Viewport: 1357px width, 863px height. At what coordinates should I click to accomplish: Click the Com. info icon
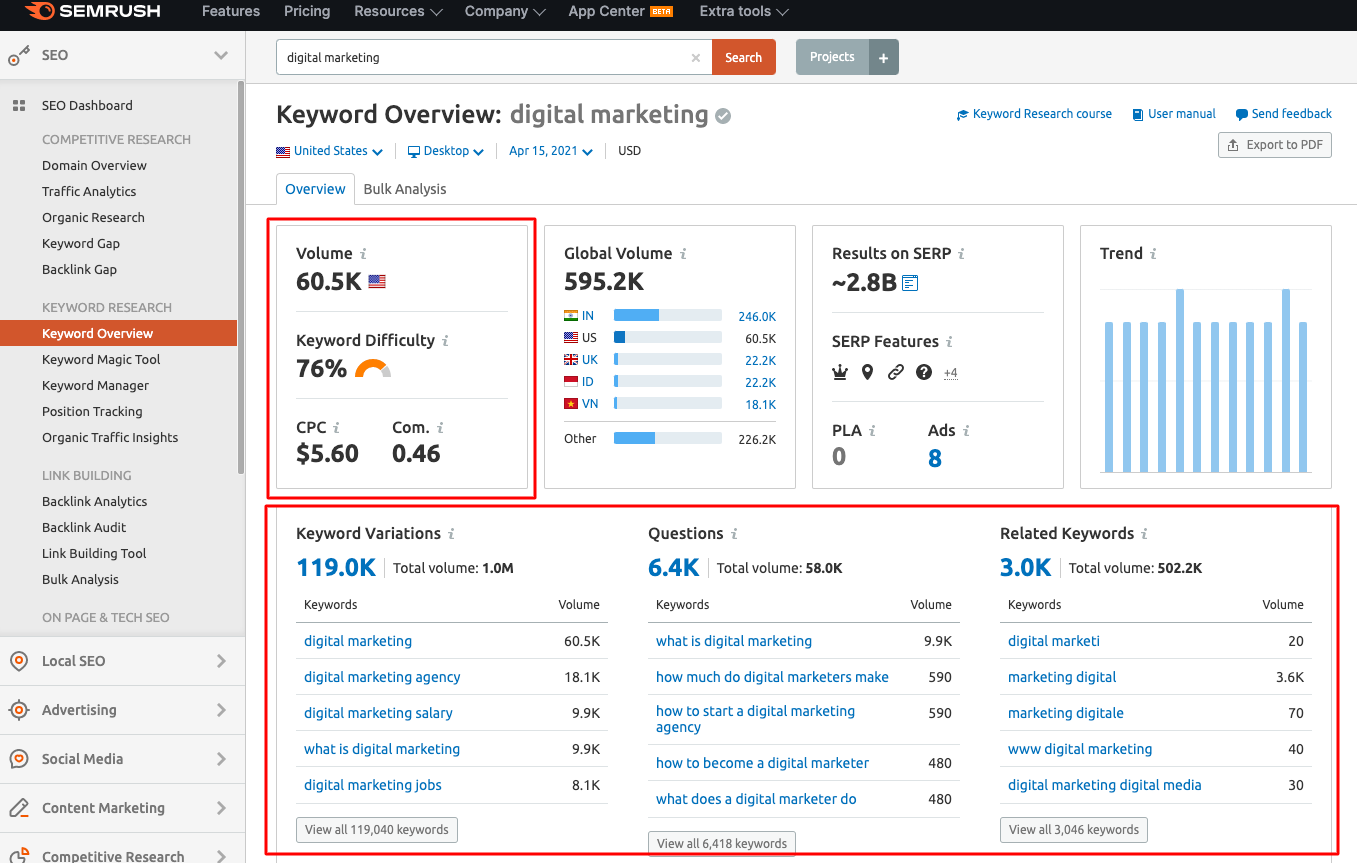(x=440, y=428)
